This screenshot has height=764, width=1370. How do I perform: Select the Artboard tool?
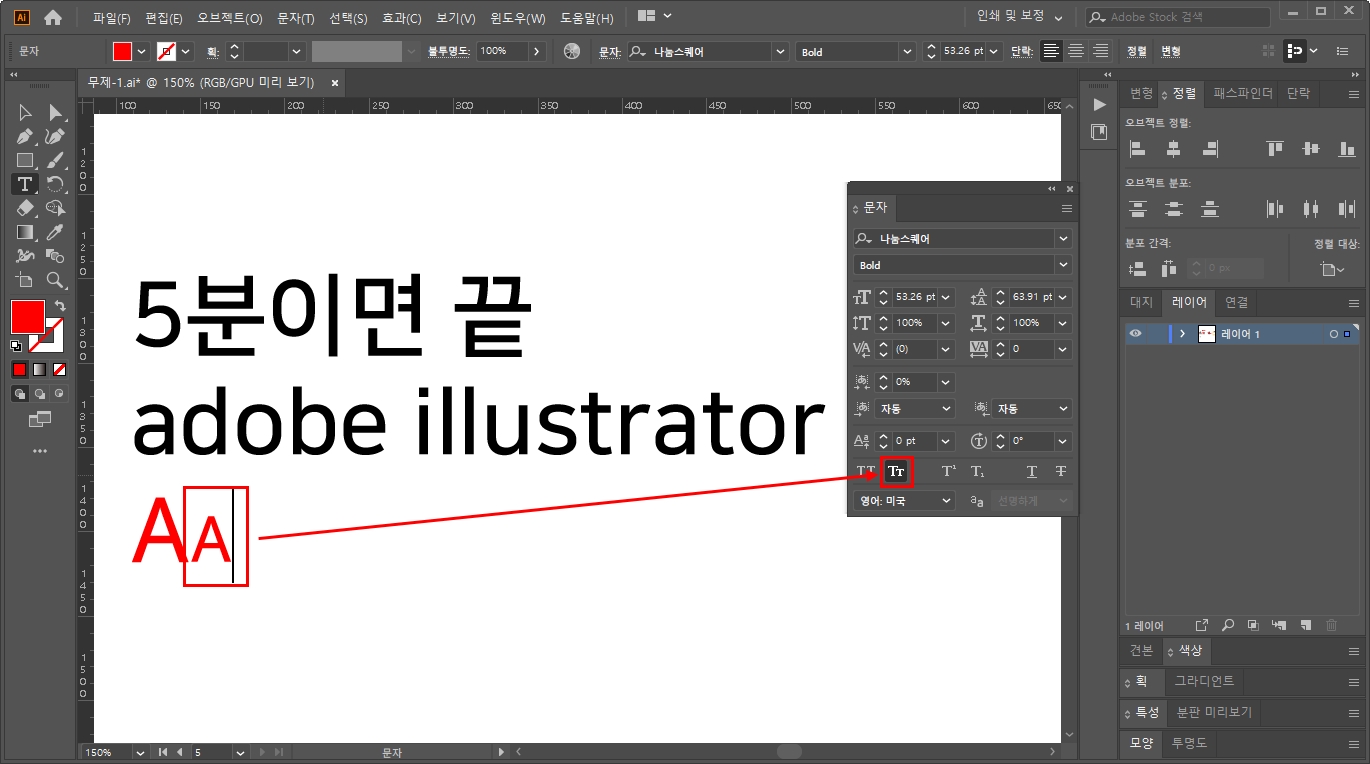24,280
